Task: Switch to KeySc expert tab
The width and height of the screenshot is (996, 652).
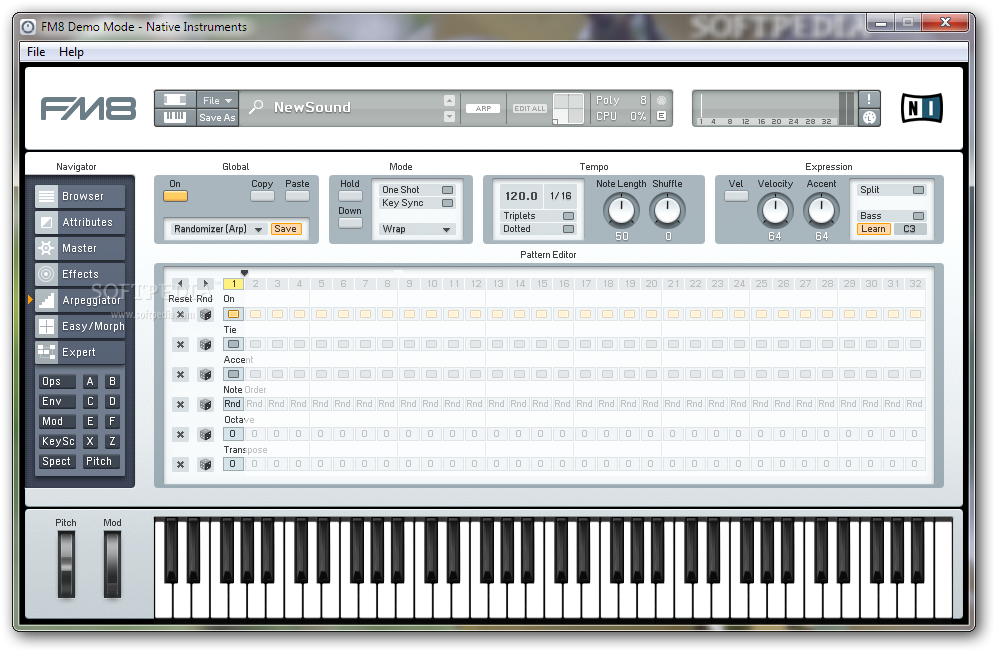Action: tap(56, 442)
